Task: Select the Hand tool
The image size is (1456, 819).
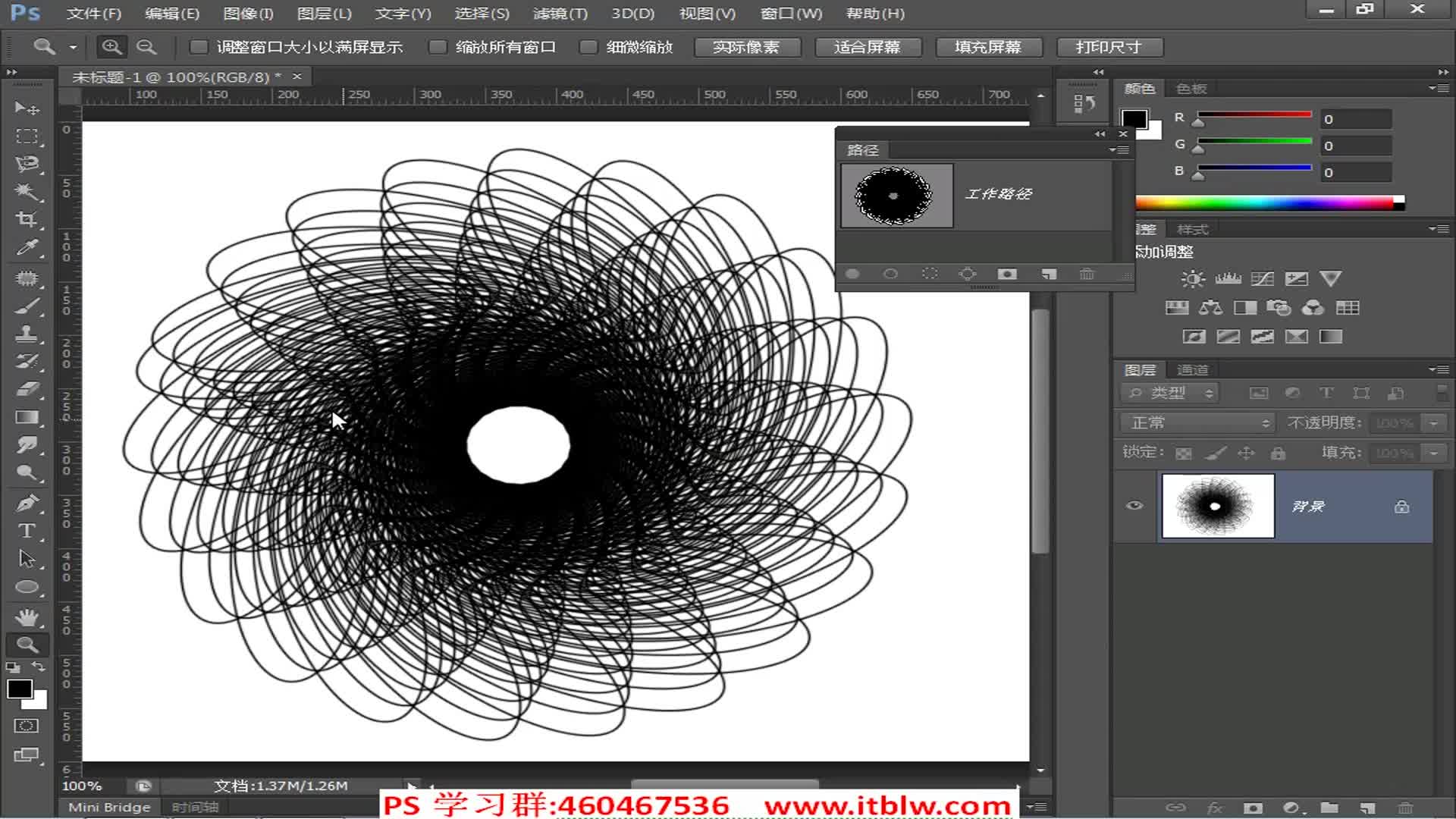Action: click(x=27, y=617)
